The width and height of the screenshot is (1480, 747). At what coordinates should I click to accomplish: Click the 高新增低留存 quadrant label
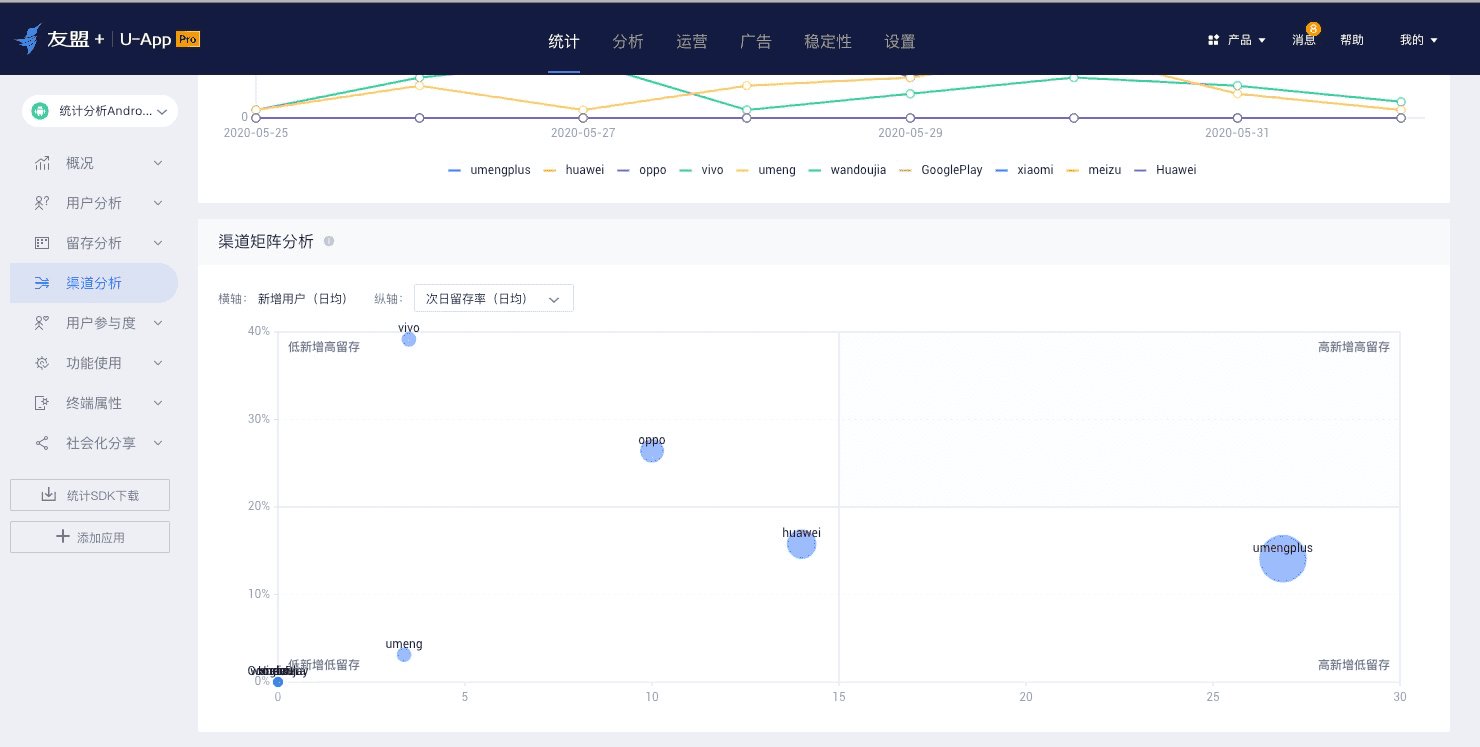click(x=1354, y=665)
